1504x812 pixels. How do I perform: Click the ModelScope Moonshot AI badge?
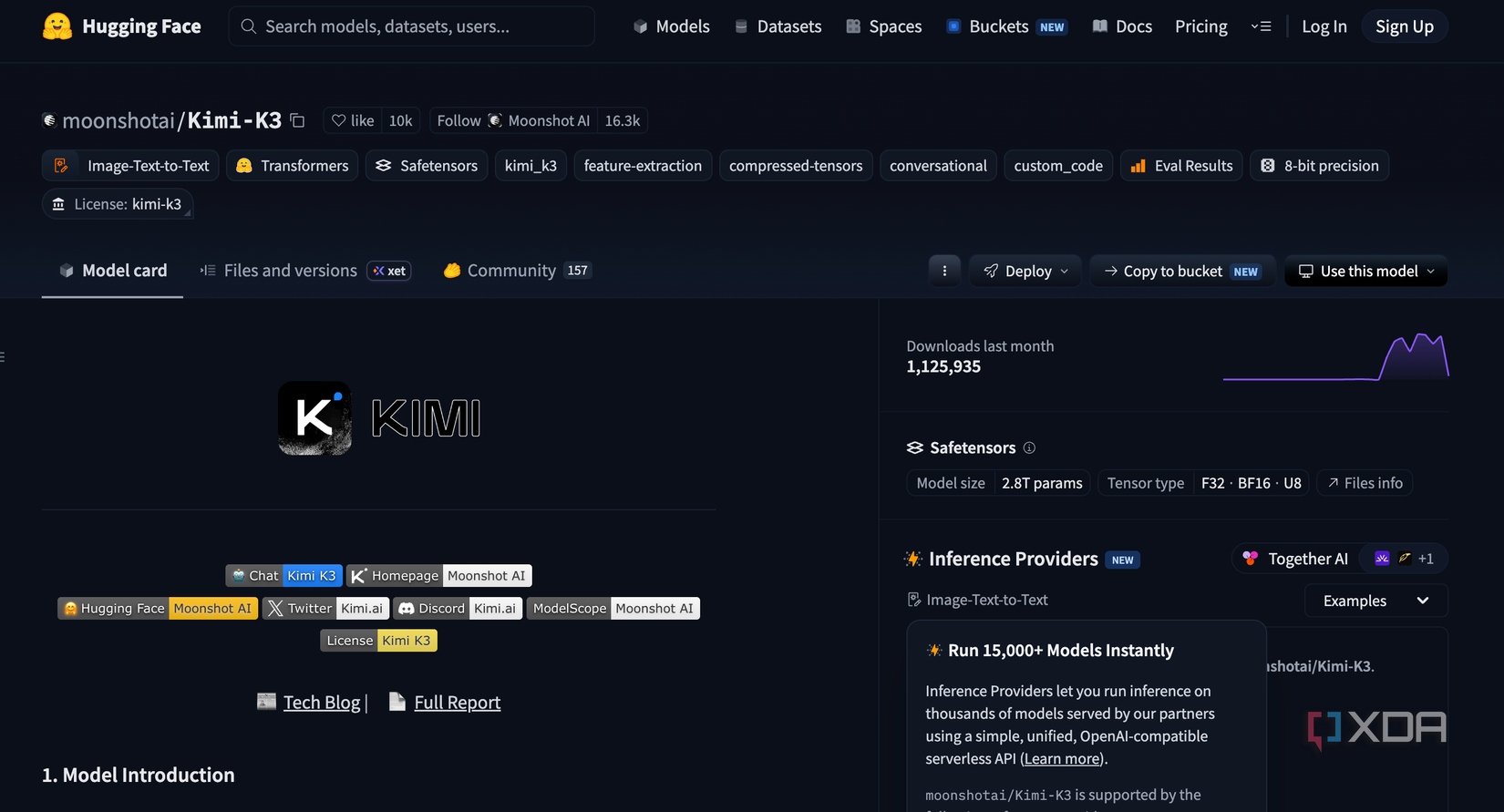click(613, 608)
